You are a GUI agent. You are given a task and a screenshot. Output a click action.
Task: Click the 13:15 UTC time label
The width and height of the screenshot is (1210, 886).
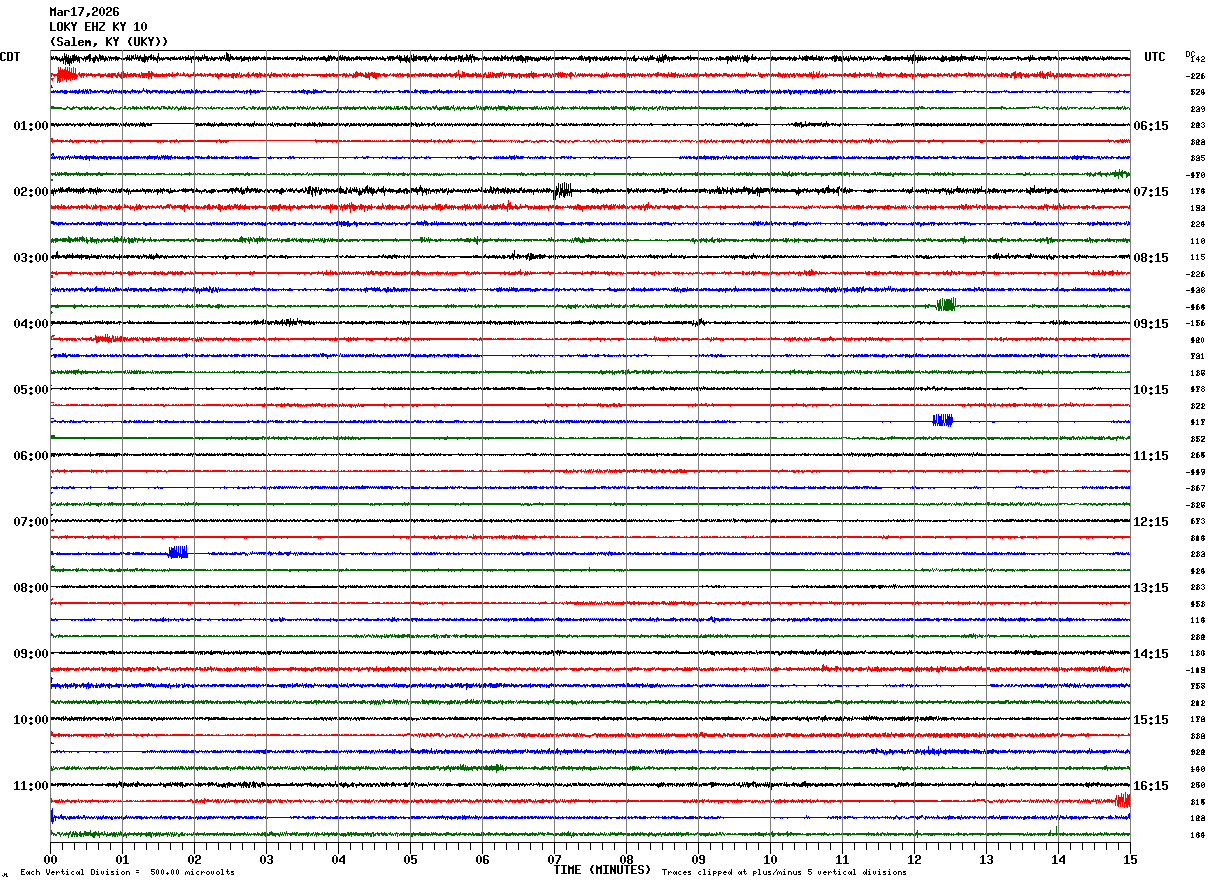(x=1150, y=588)
